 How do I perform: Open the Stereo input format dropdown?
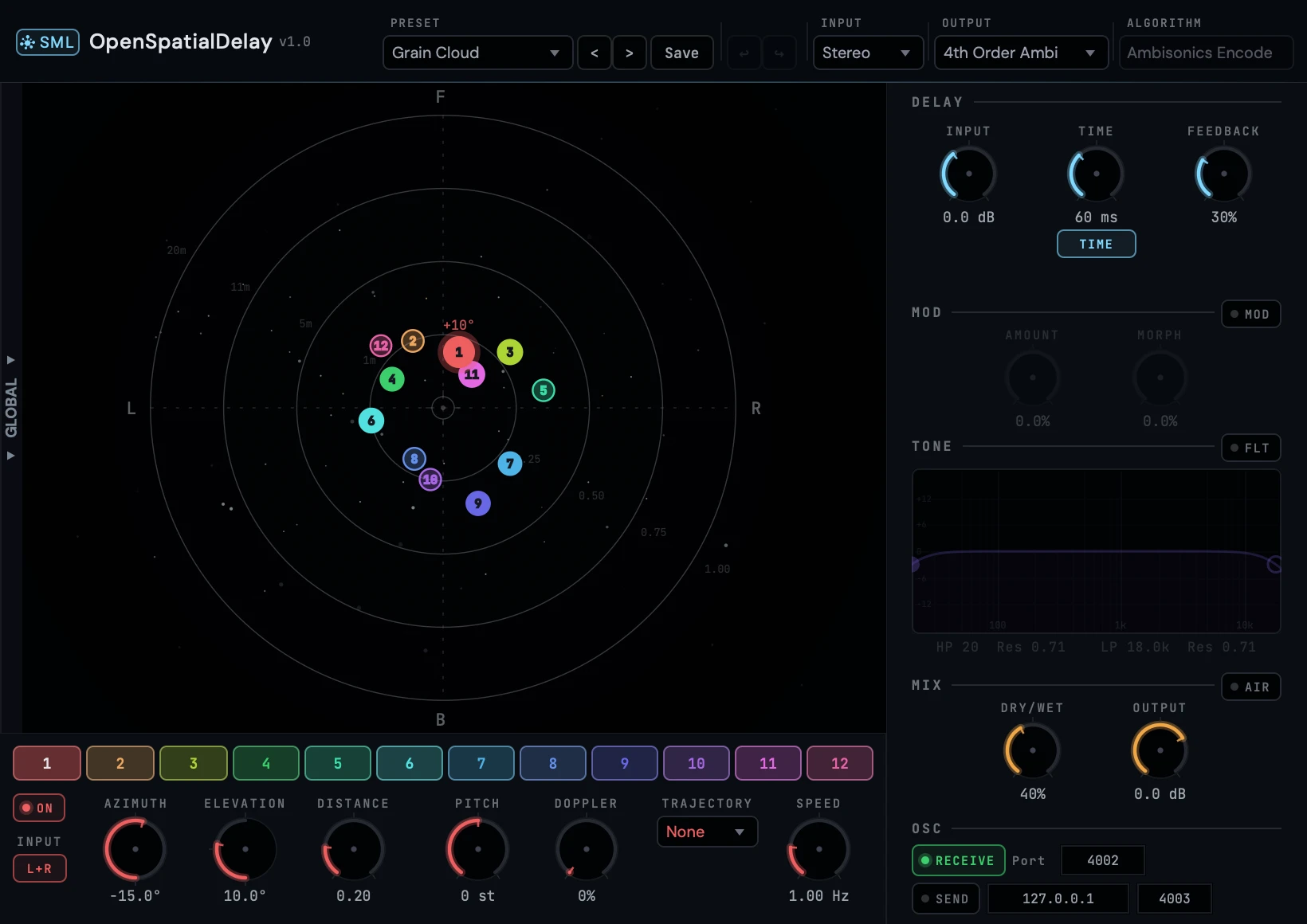(x=868, y=53)
